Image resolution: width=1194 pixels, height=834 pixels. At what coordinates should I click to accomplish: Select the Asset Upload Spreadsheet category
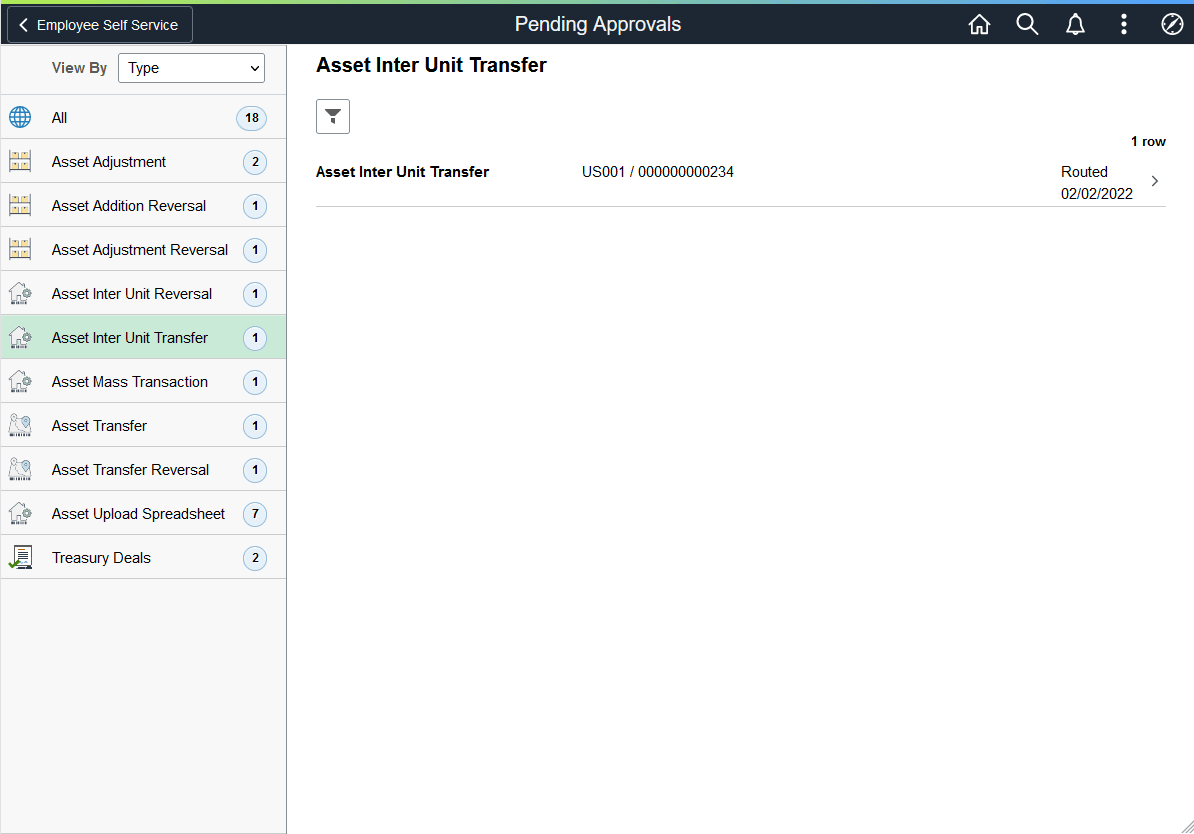click(137, 513)
